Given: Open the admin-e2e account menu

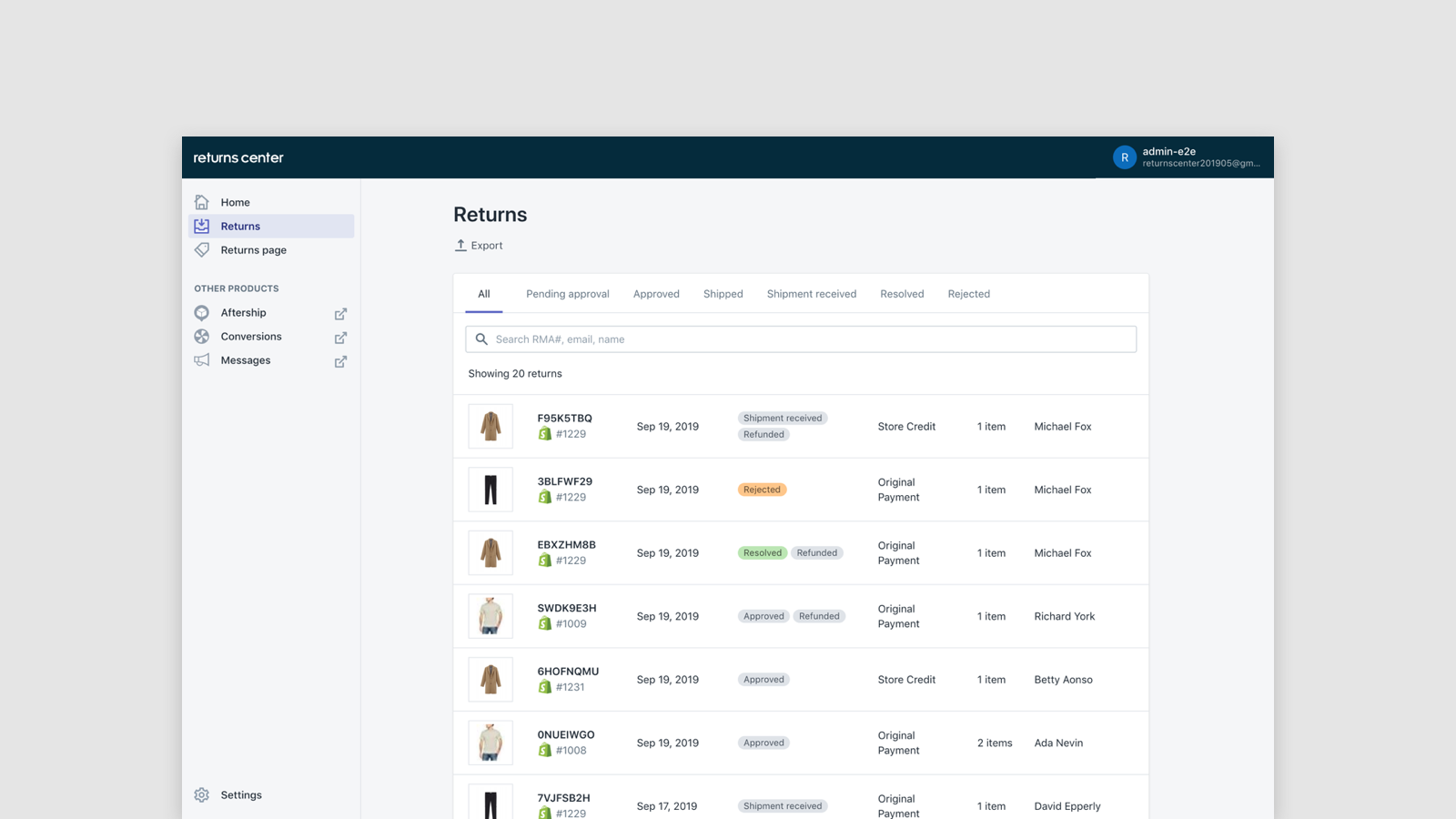Looking at the screenshot, I should [x=1186, y=157].
